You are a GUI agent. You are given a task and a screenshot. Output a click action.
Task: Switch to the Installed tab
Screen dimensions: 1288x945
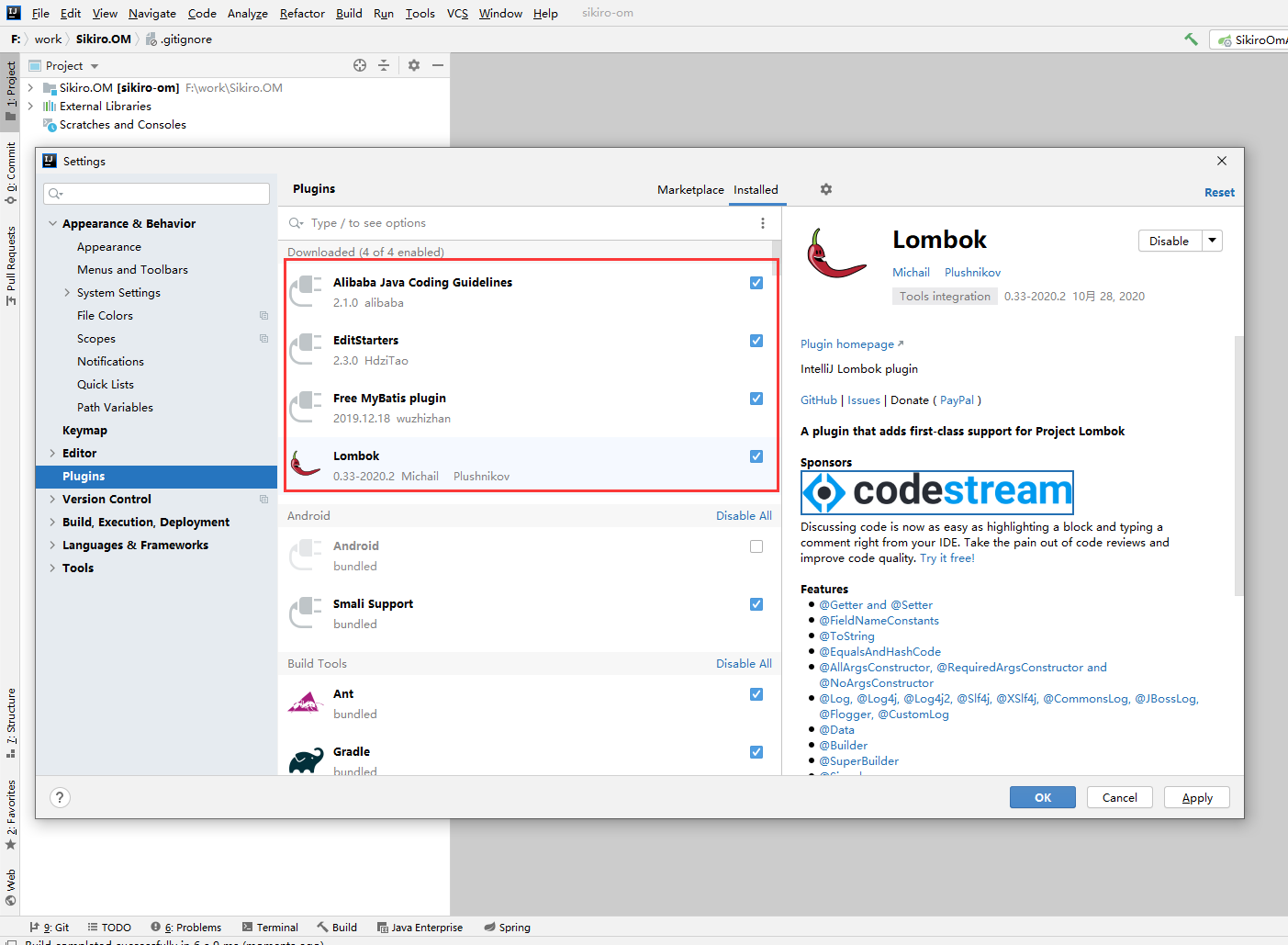point(756,189)
